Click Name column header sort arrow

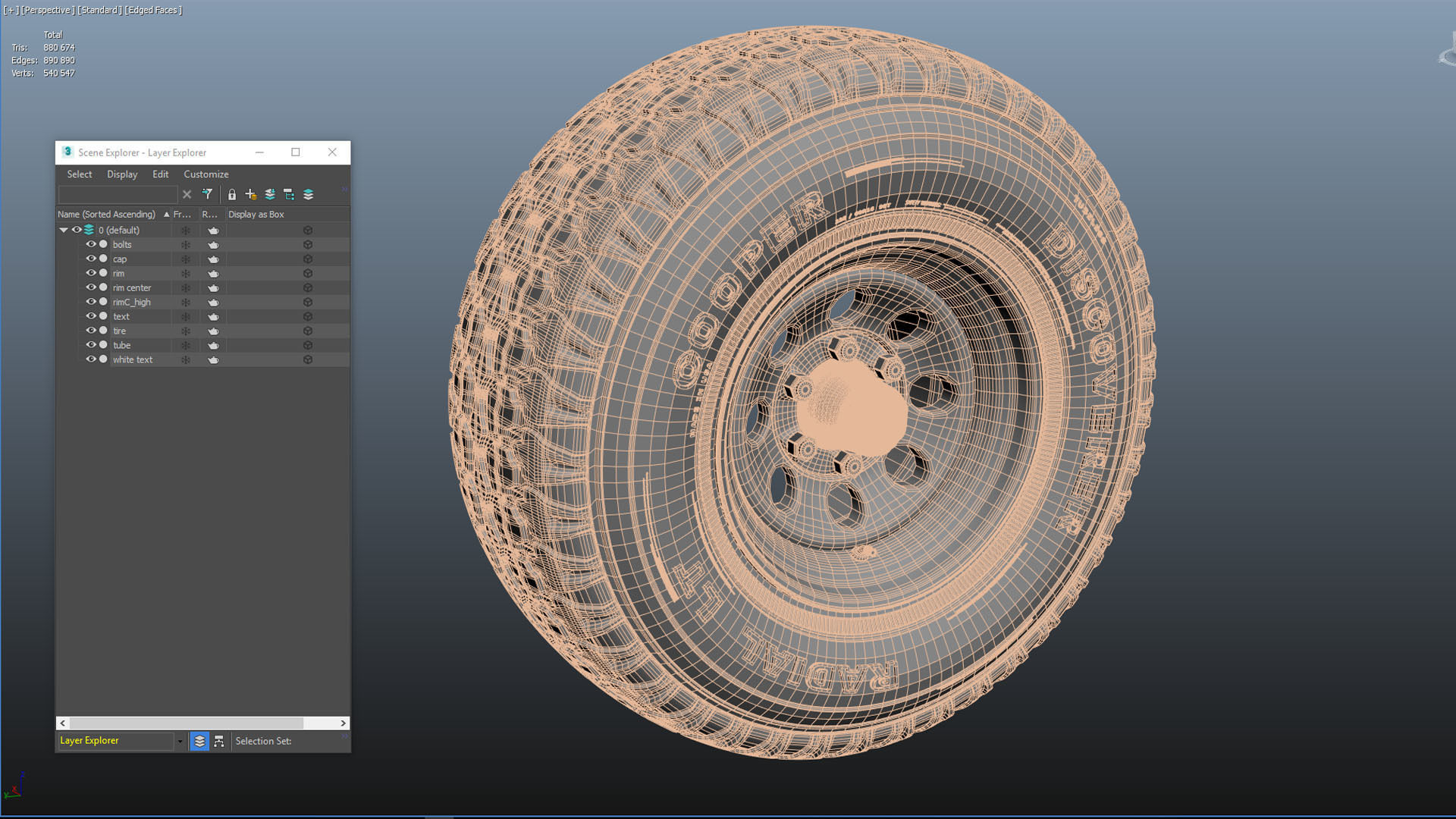(166, 215)
